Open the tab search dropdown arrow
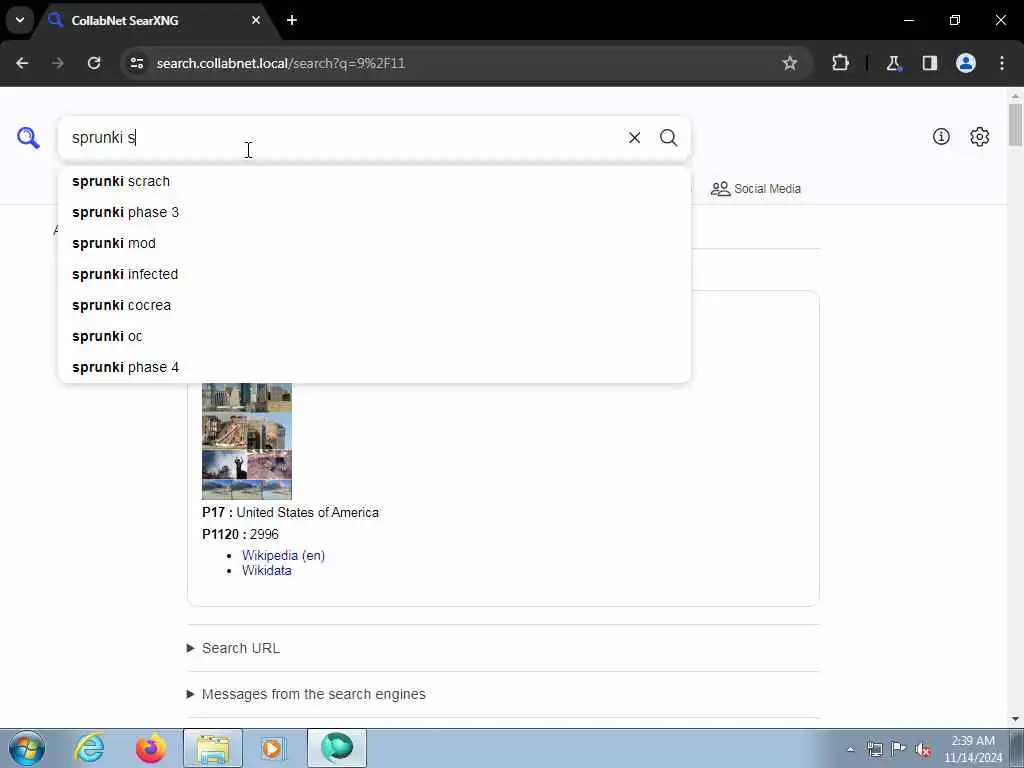The width and height of the screenshot is (1024, 768). pyautogui.click(x=20, y=20)
